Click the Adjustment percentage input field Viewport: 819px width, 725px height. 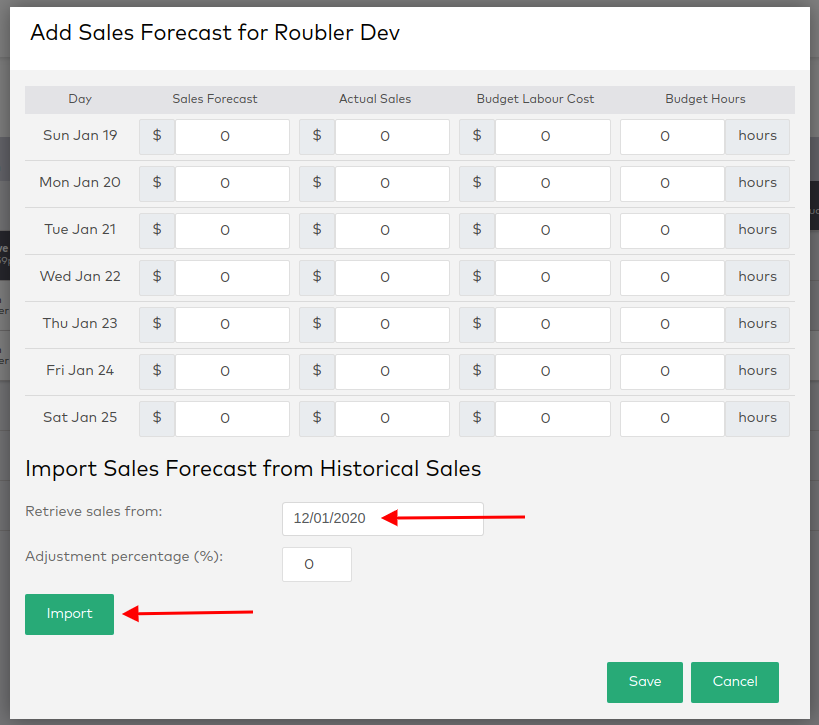(316, 564)
